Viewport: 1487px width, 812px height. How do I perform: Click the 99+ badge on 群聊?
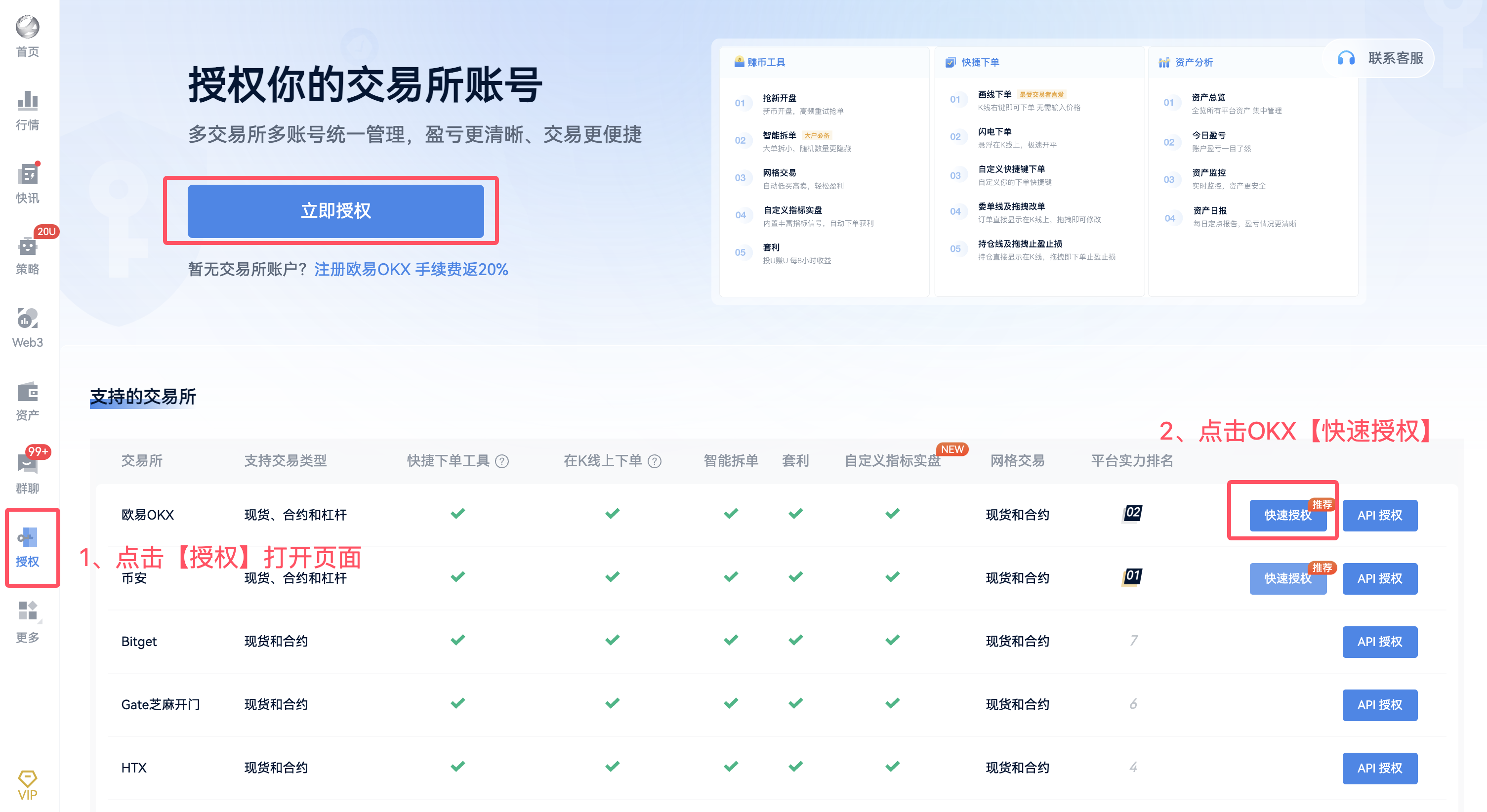coord(38,451)
